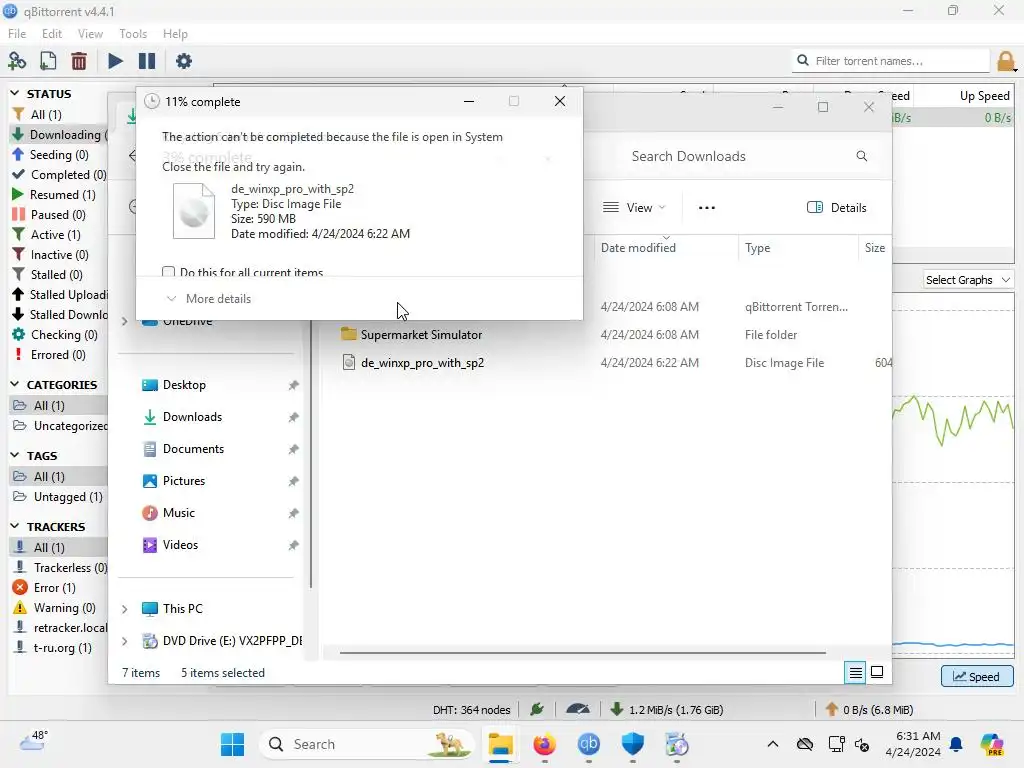Click the taskbar Search box

[x=368, y=744]
